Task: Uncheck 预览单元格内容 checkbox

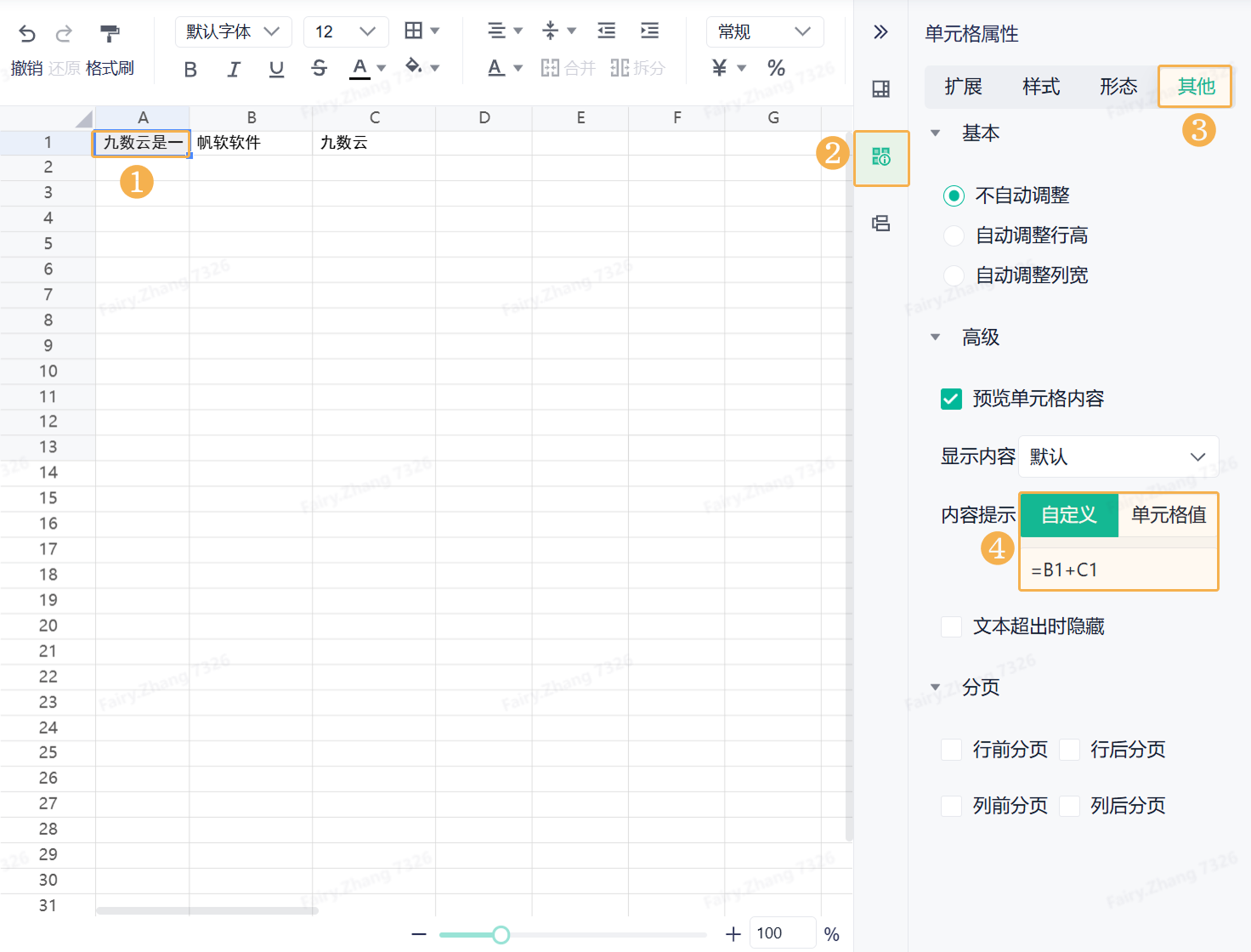Action: pyautogui.click(x=952, y=399)
